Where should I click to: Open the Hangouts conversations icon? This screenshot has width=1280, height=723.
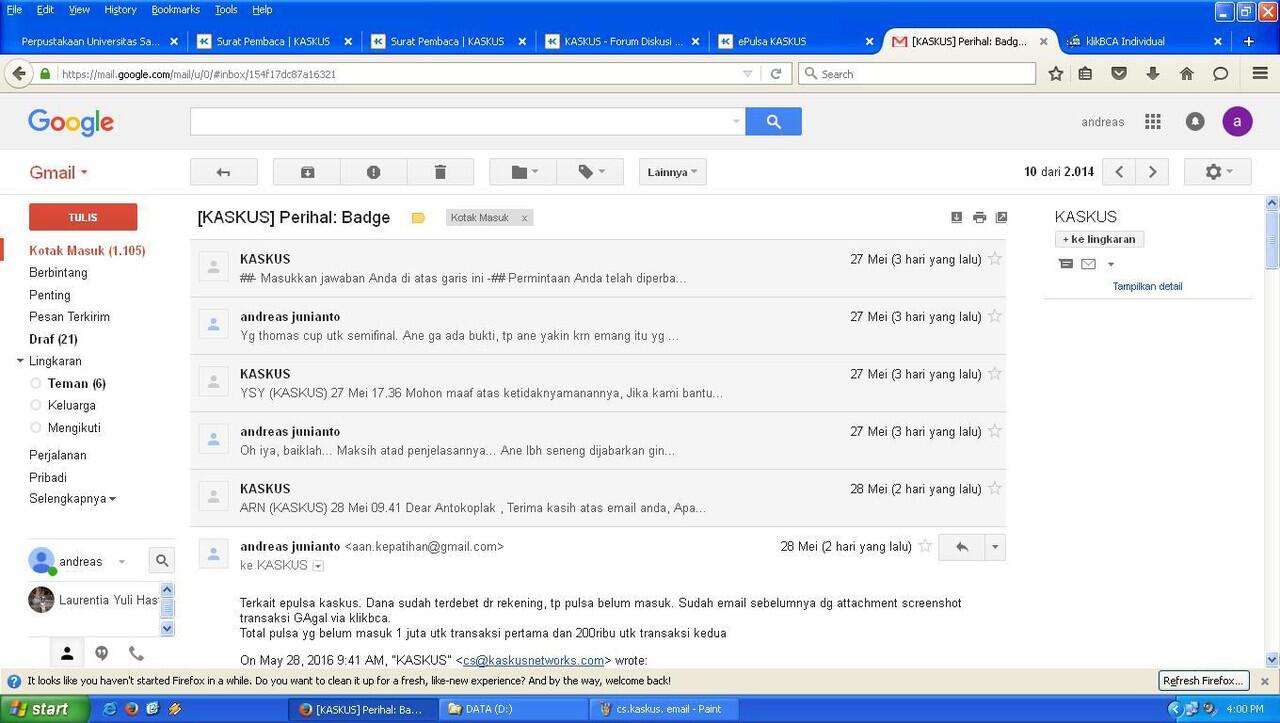point(101,653)
